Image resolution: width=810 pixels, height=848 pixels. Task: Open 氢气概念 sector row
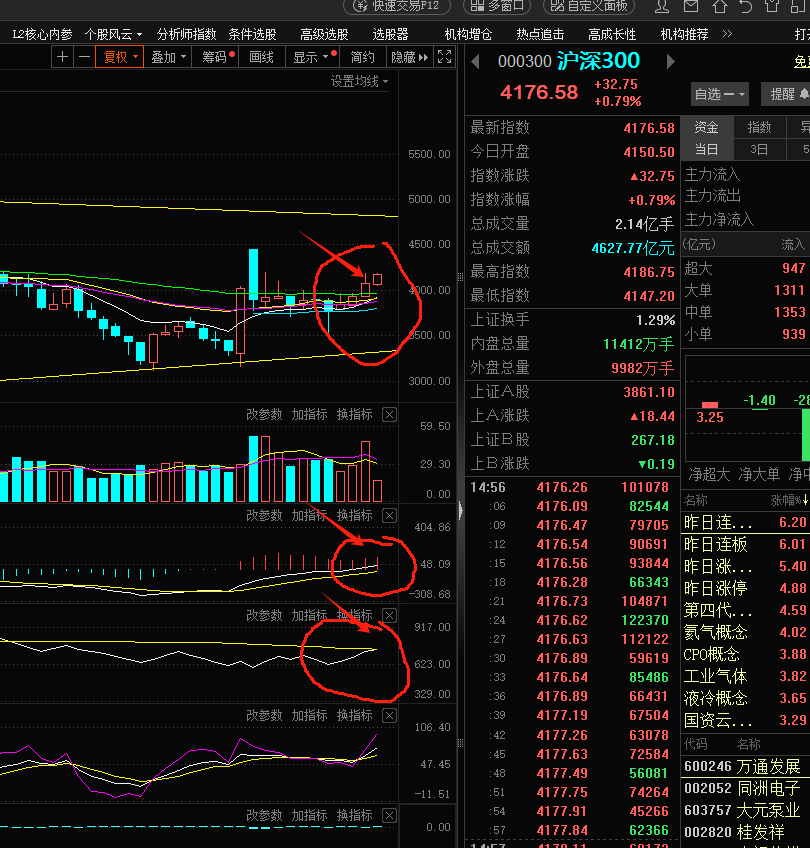(745, 632)
